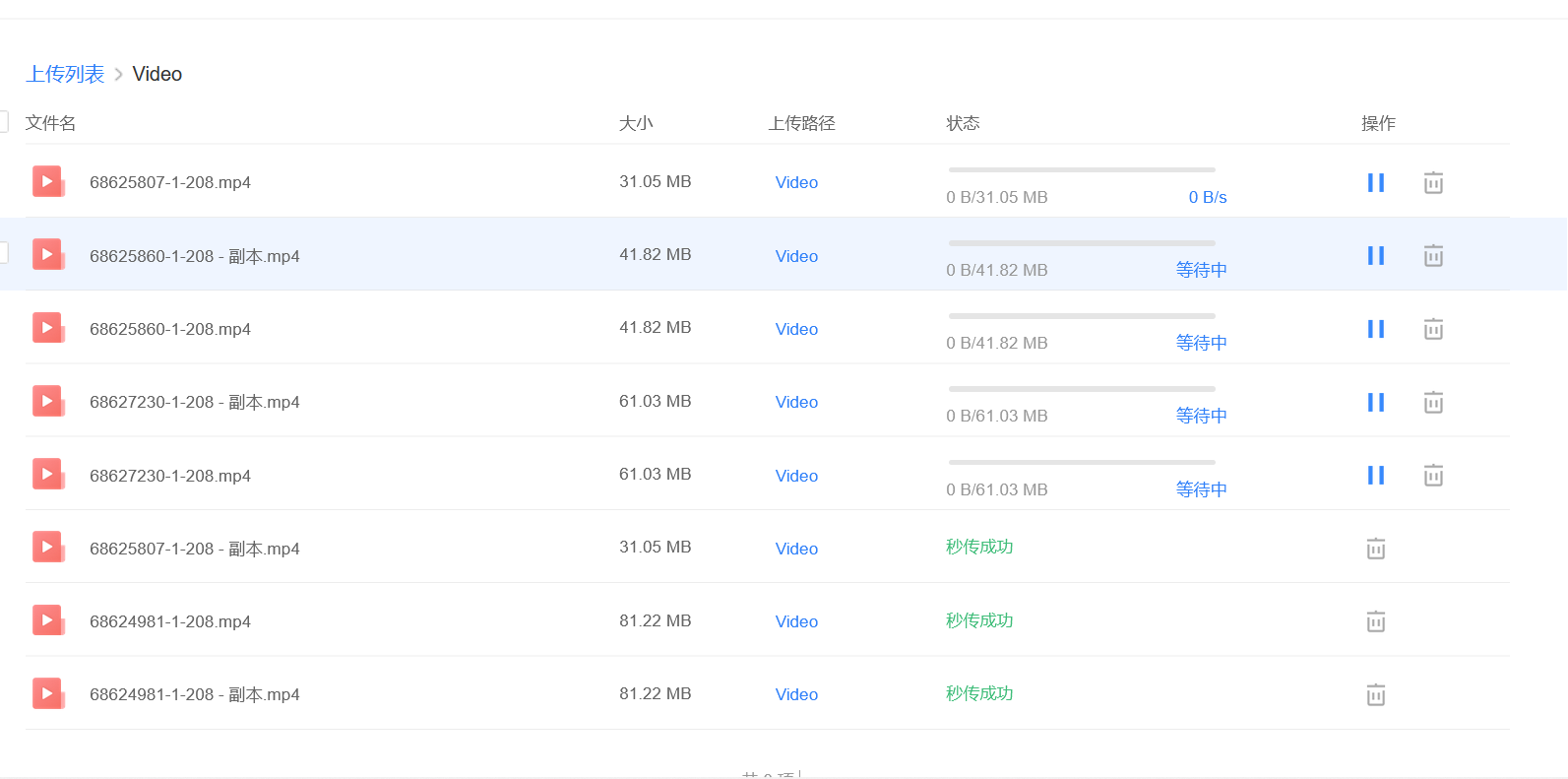Click file name 68627230-1-208.mp4

click(x=170, y=476)
